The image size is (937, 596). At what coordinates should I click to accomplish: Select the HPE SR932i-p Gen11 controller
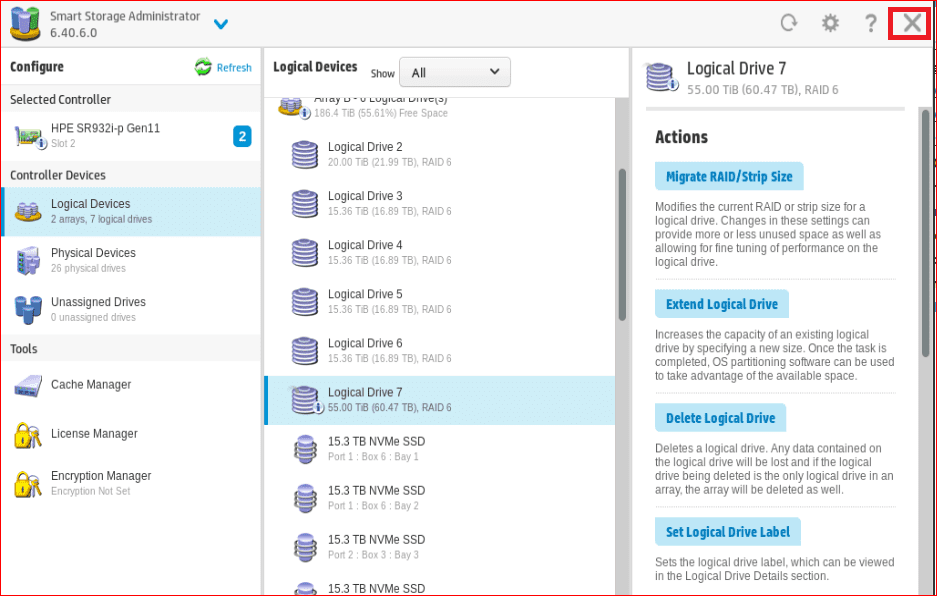coord(105,135)
